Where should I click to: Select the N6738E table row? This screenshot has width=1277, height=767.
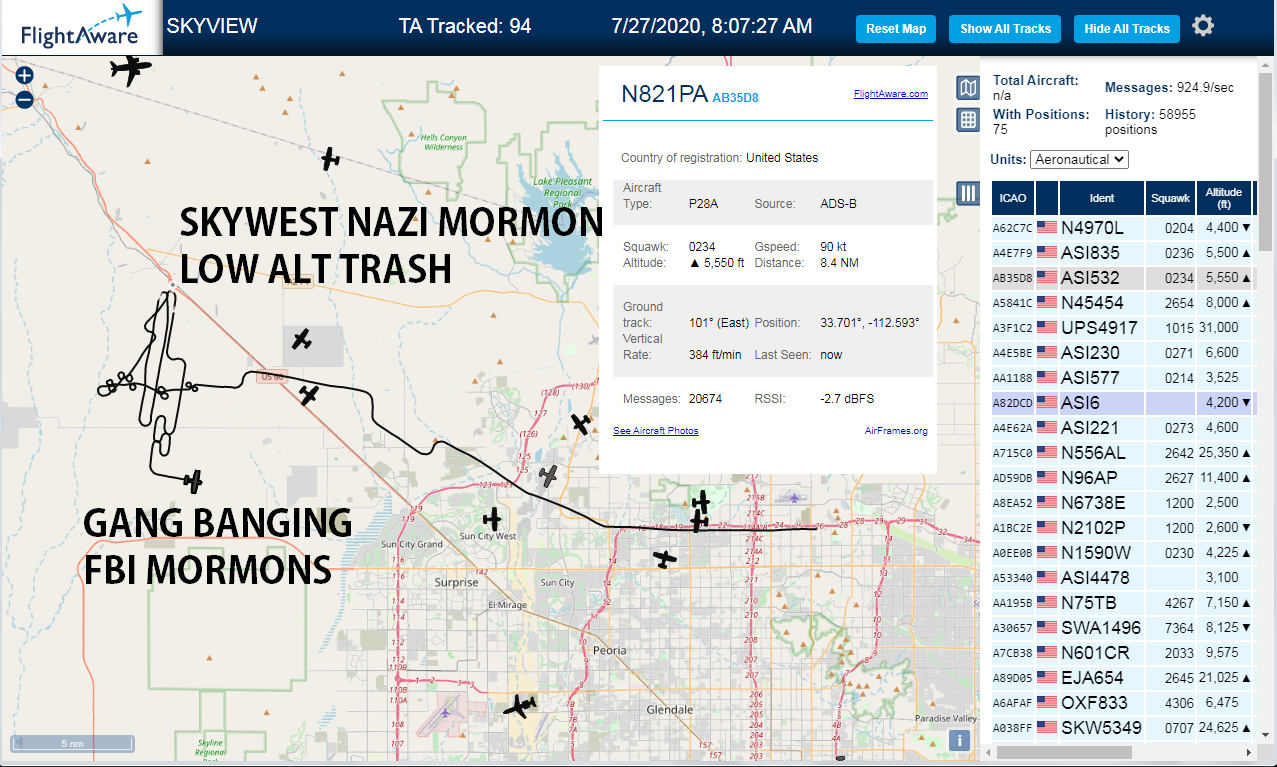(x=1123, y=503)
